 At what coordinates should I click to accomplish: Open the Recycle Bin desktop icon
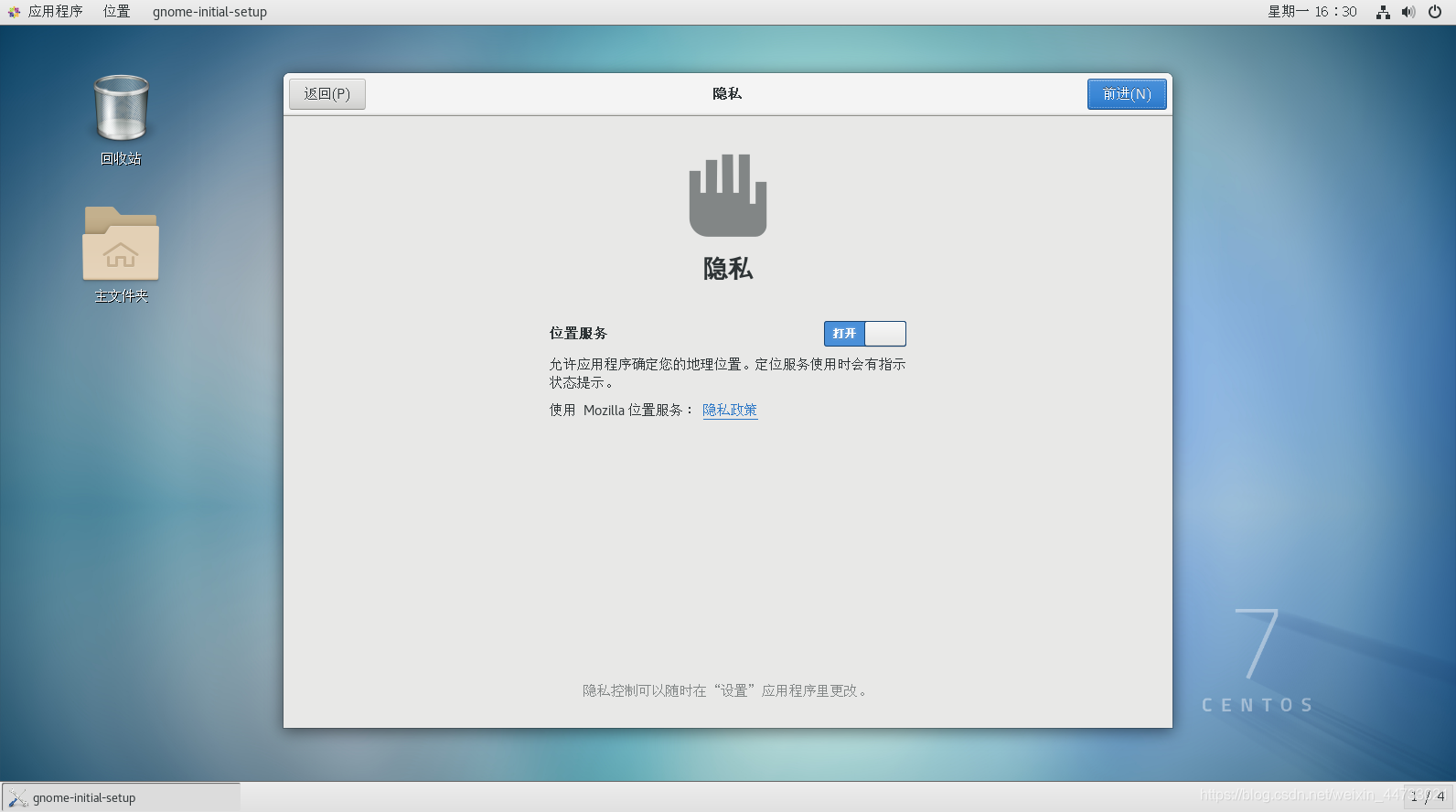pyautogui.click(x=121, y=109)
